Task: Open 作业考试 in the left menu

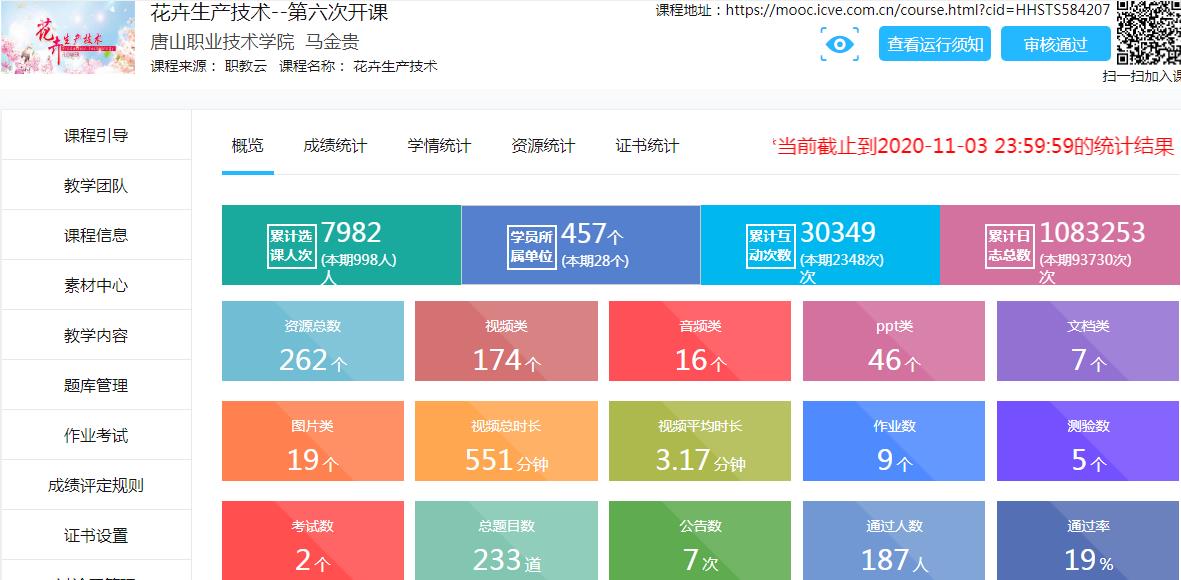Action: pos(96,436)
